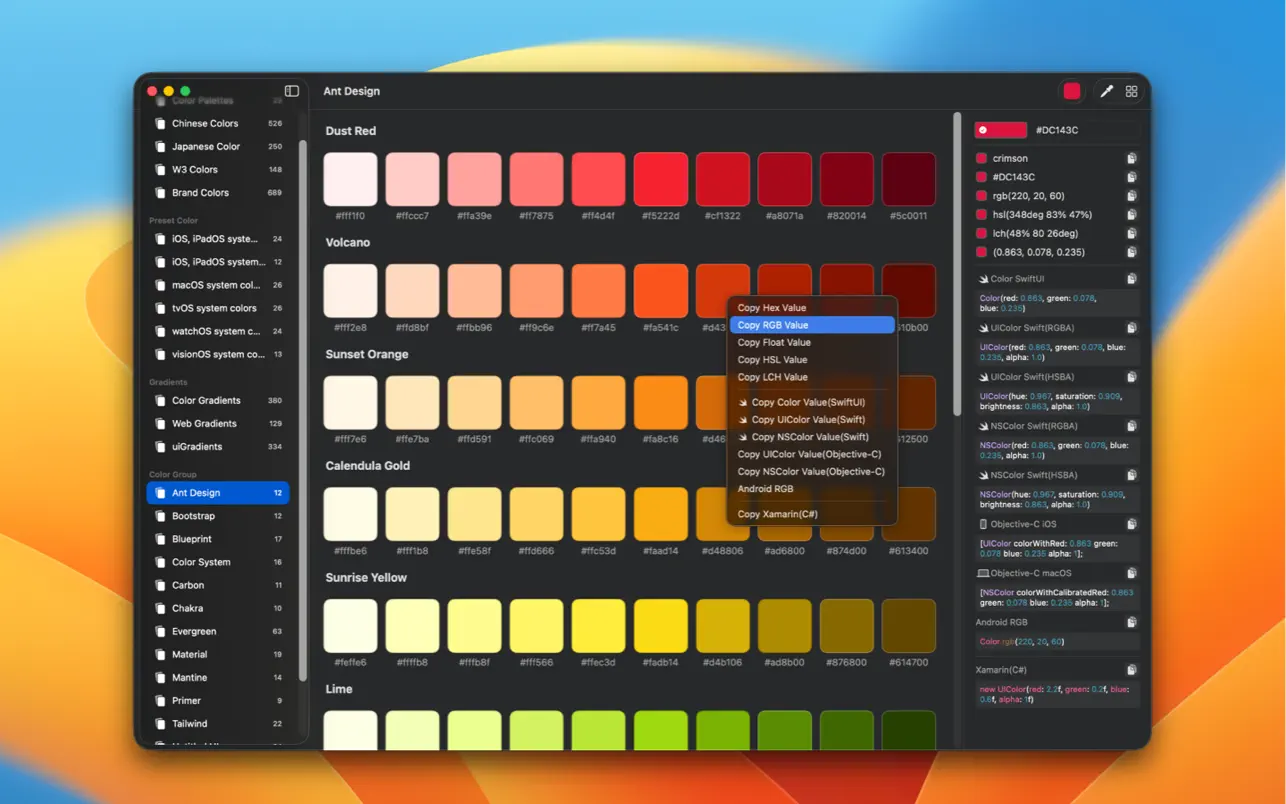Image resolution: width=1286 pixels, height=804 pixels.
Task: Copy the crimson value using its clipboard icon
Action: coord(1131,158)
